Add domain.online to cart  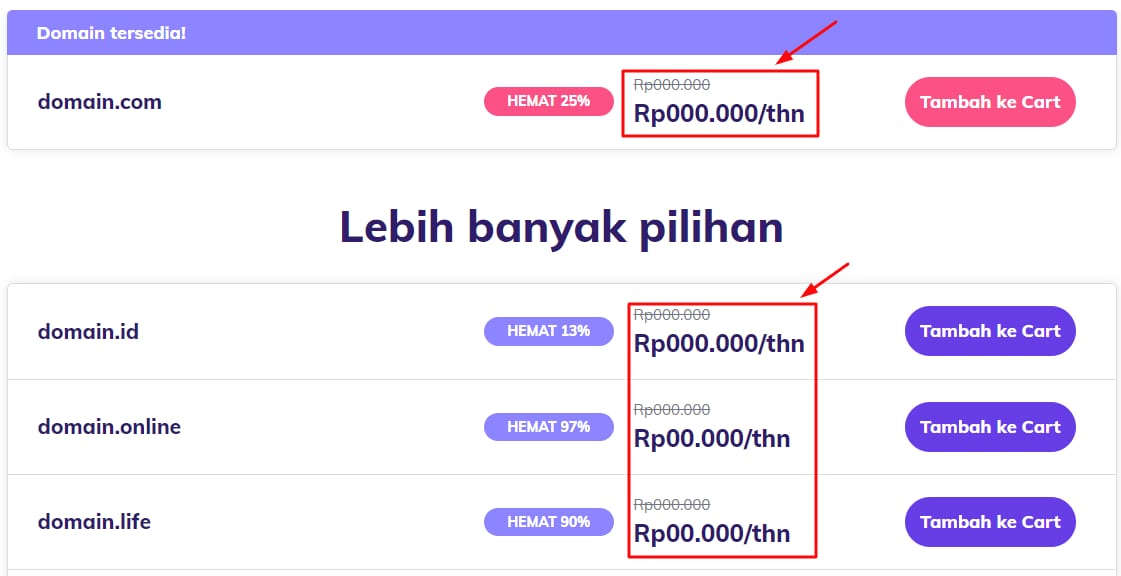[989, 427]
